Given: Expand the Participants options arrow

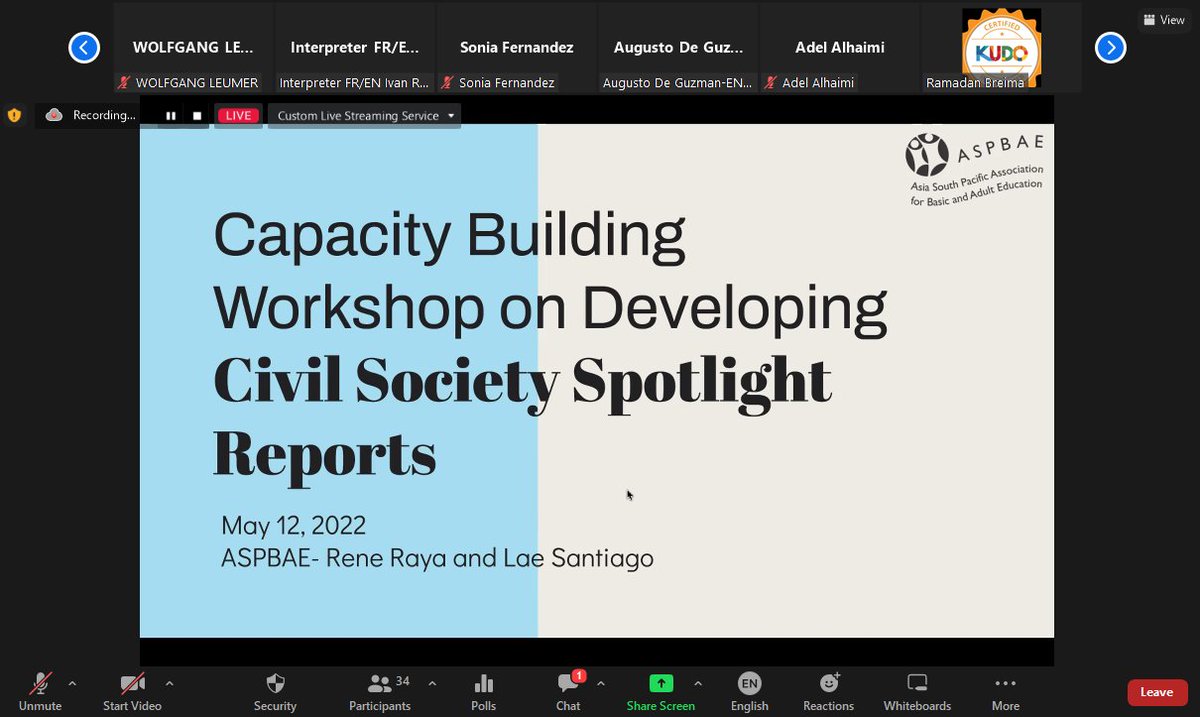Looking at the screenshot, I should click(432, 684).
